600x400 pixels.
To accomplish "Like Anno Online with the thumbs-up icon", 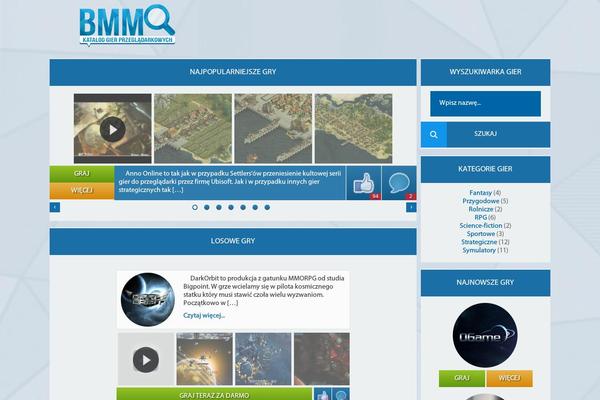I will [x=364, y=183].
